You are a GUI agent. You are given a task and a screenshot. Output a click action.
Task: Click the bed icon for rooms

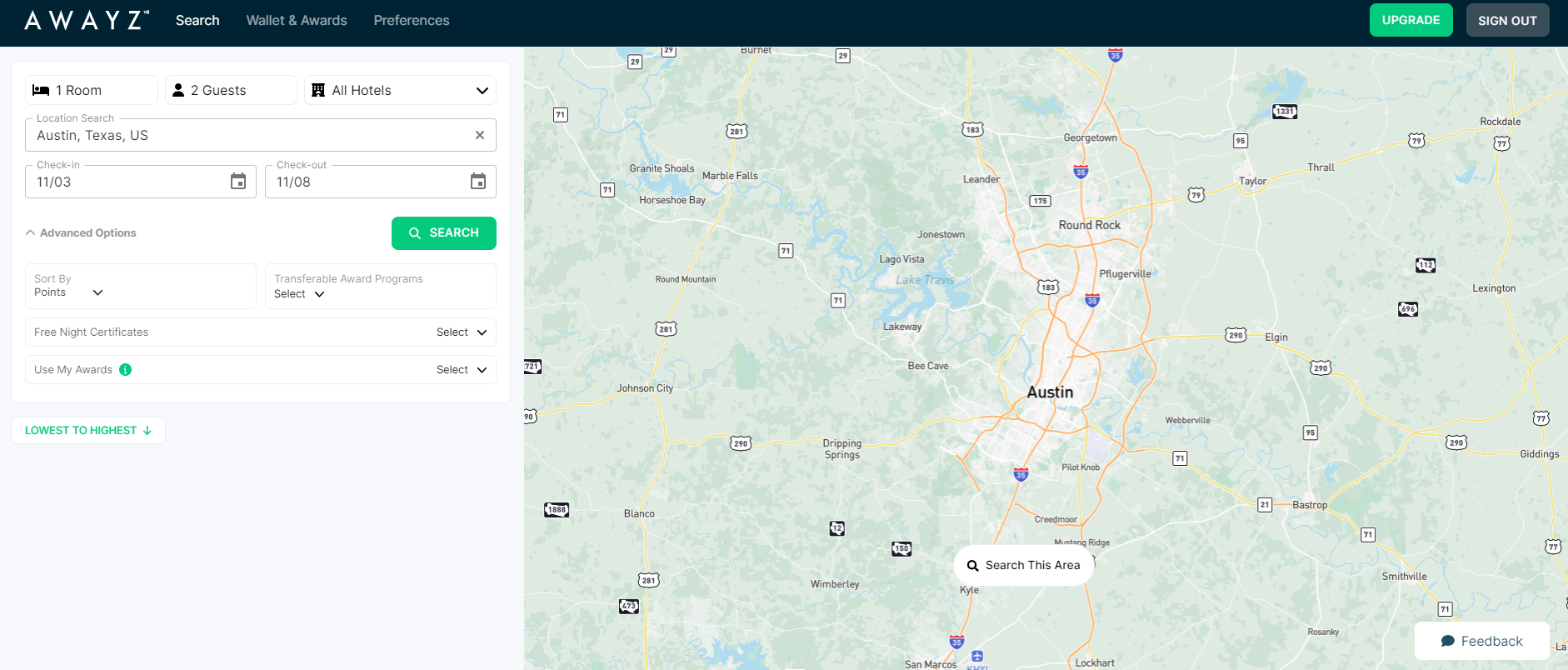[41, 90]
